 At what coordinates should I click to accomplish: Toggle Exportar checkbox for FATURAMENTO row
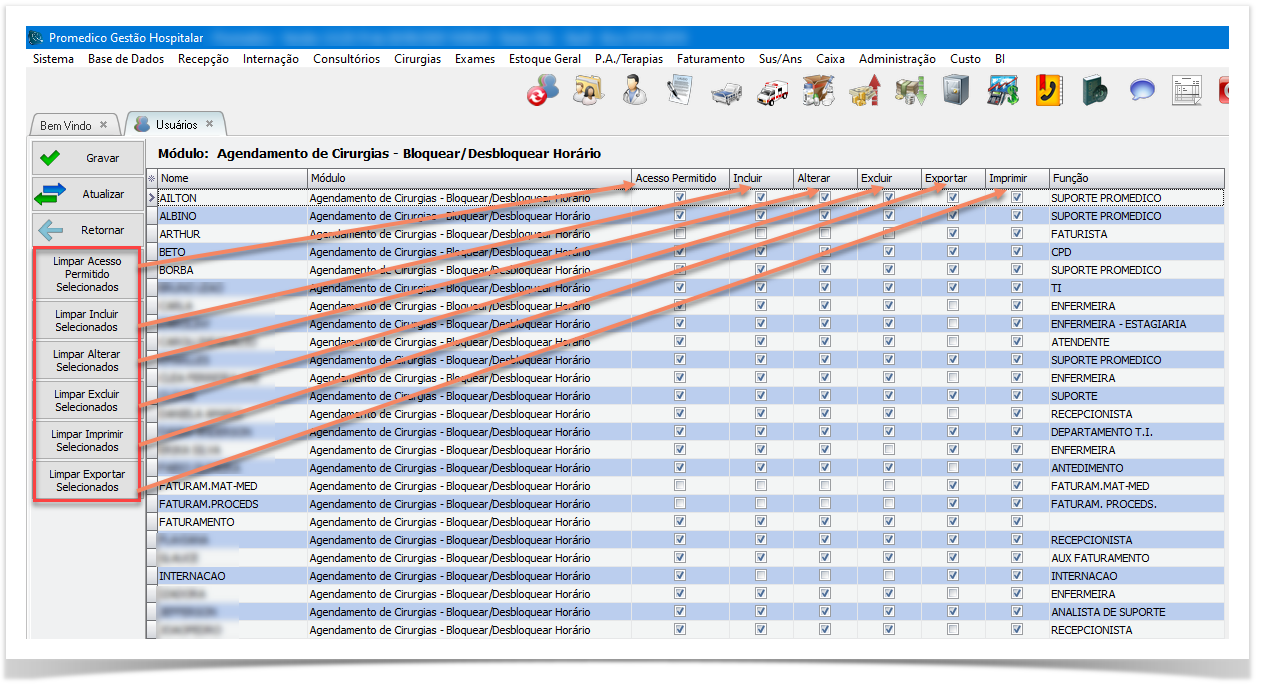coord(953,522)
